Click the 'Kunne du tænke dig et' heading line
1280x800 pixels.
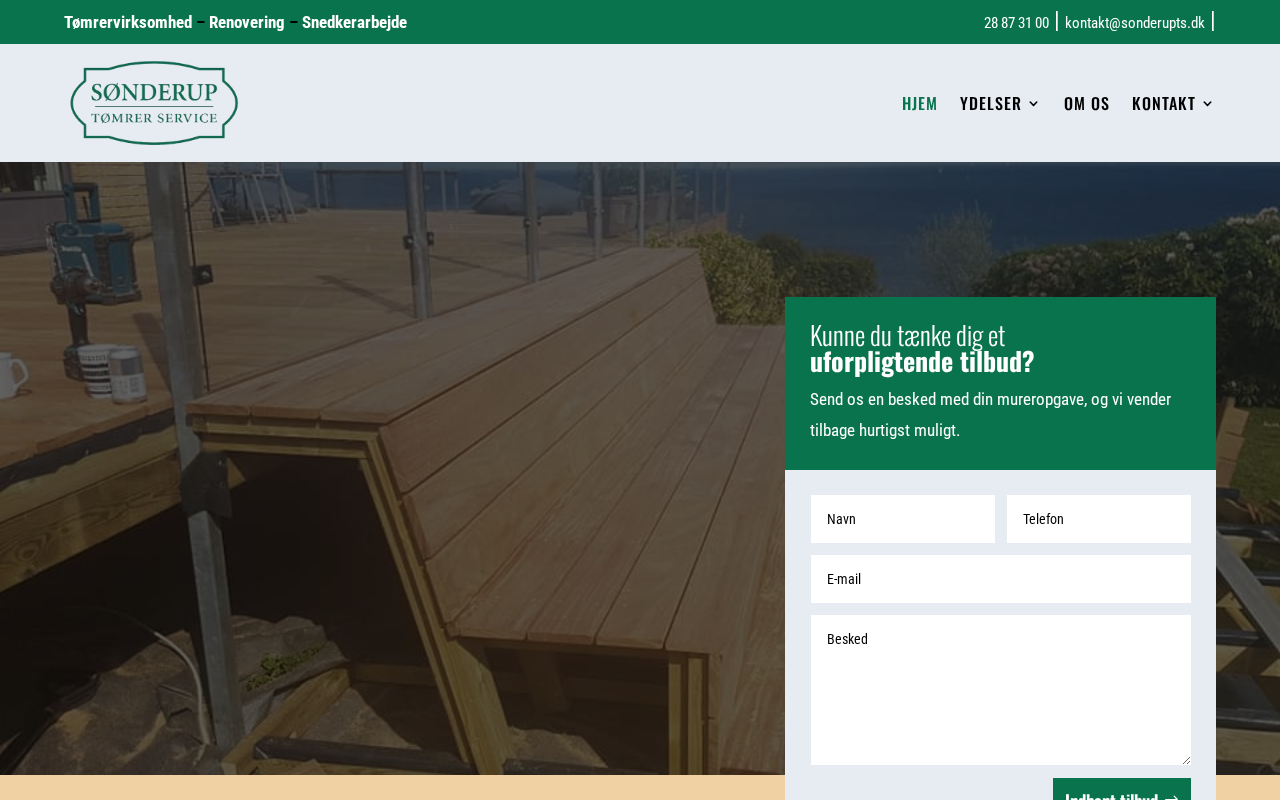[x=907, y=335]
